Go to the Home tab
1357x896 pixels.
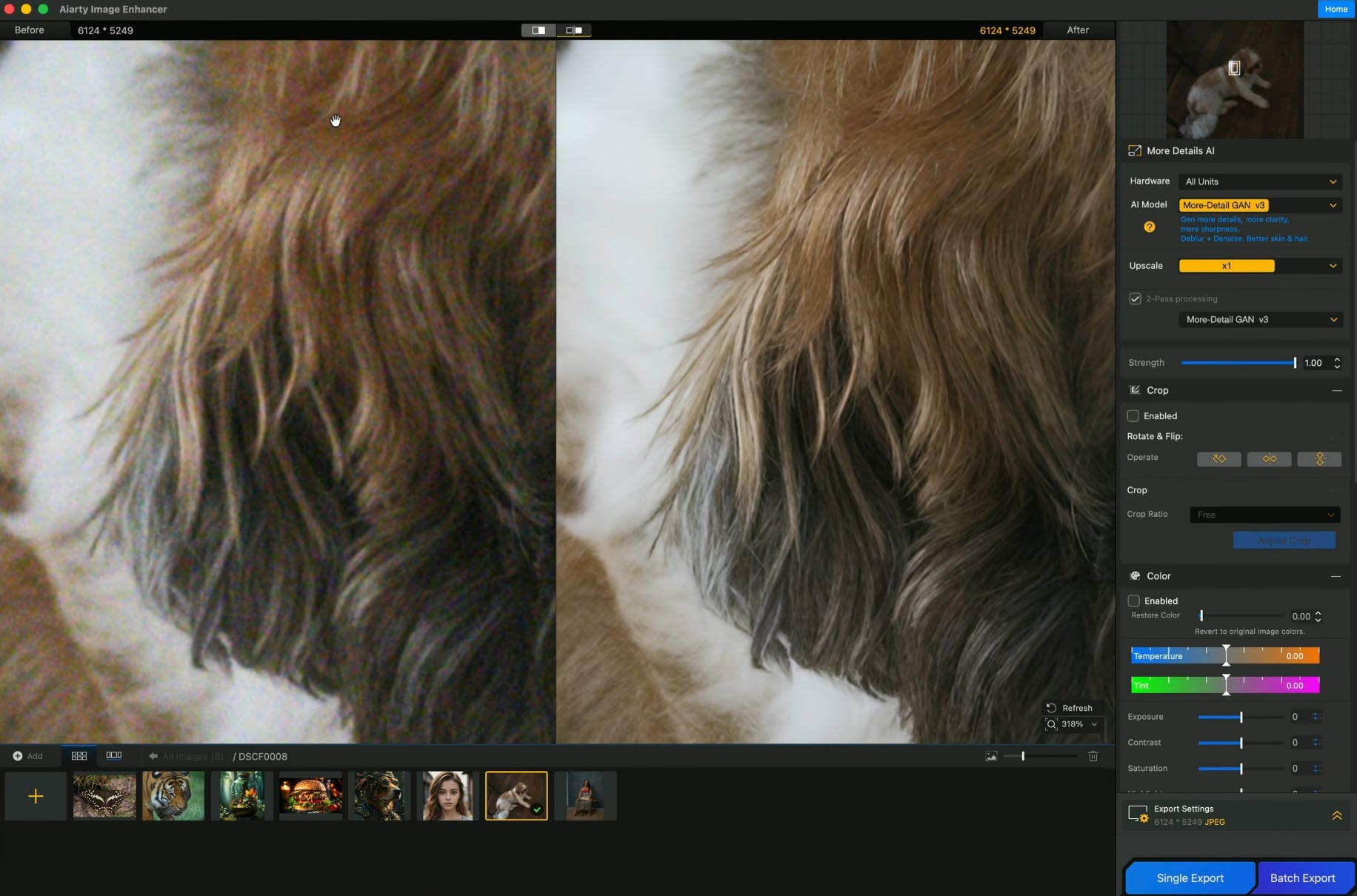point(1336,9)
